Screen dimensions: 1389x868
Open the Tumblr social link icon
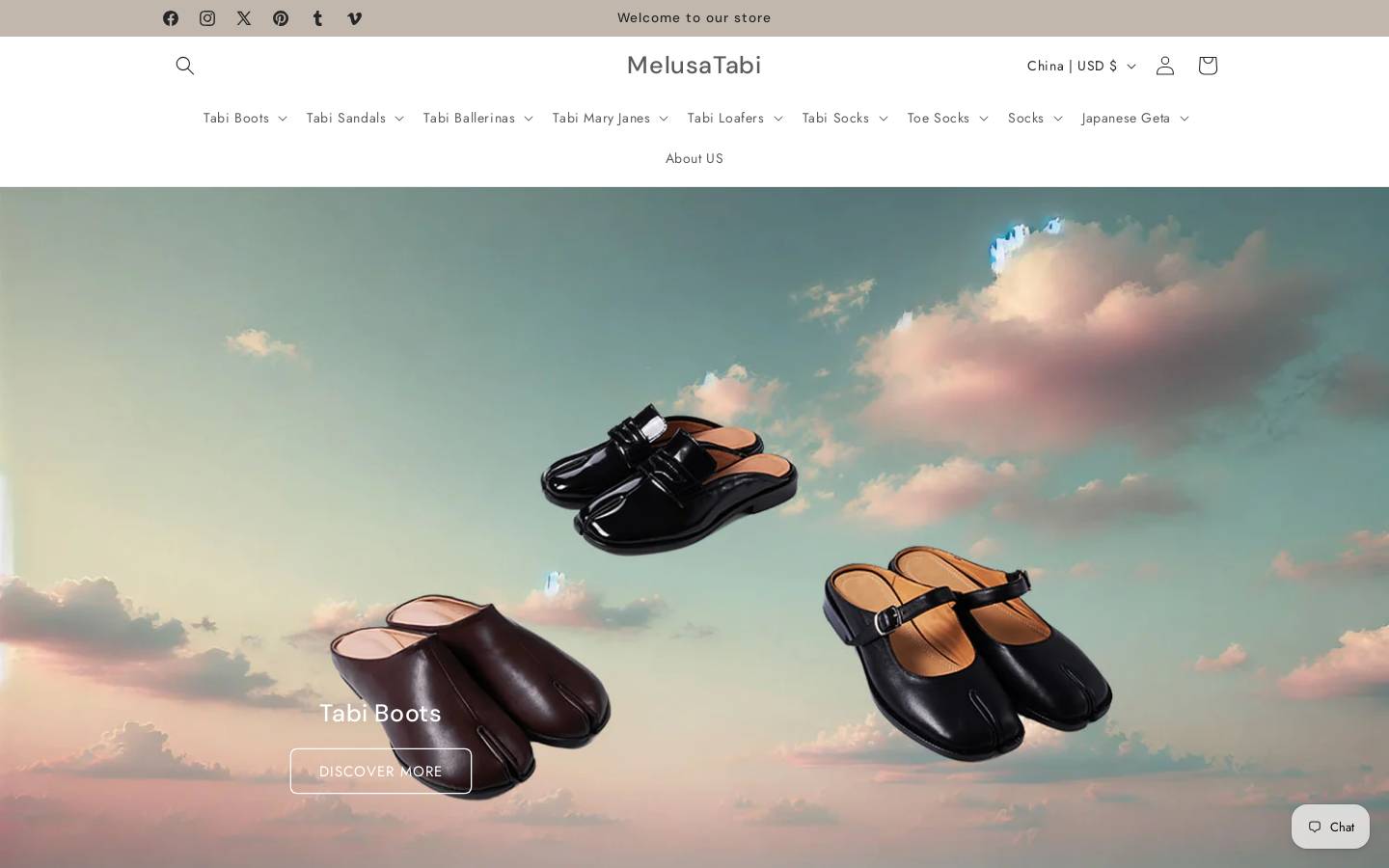coord(317,18)
